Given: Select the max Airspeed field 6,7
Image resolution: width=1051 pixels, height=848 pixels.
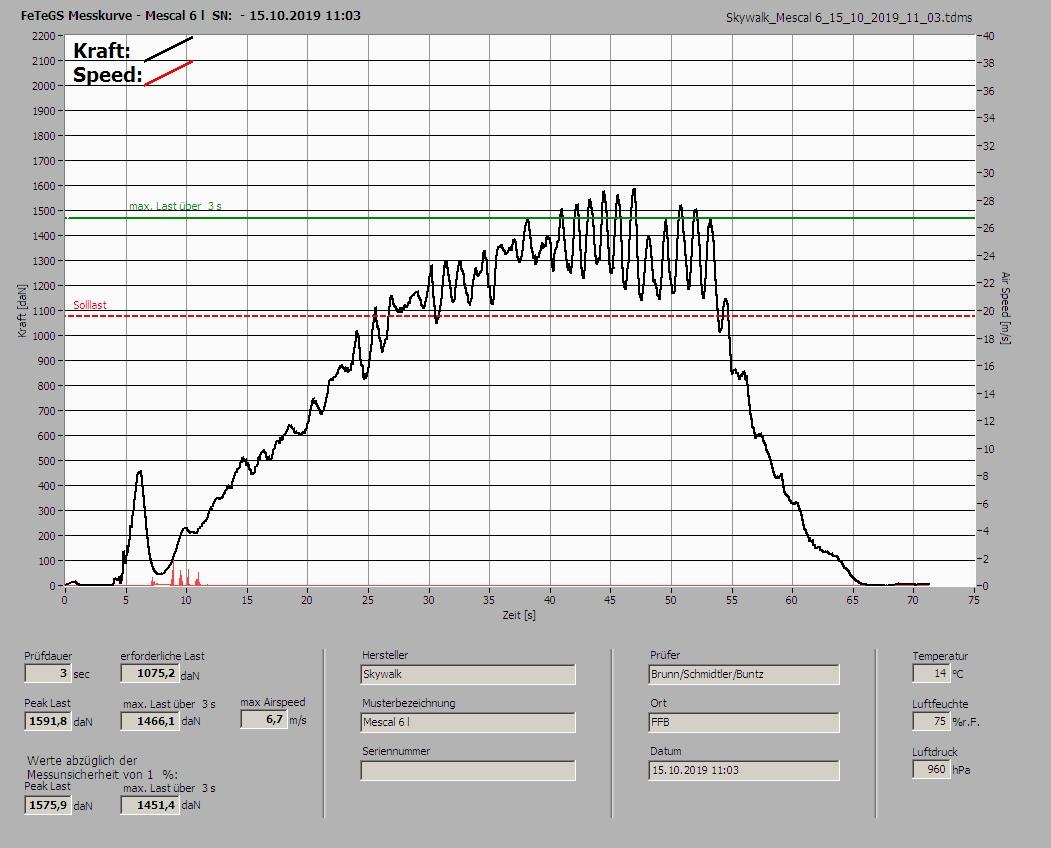Looking at the screenshot, I should pyautogui.click(x=264, y=719).
